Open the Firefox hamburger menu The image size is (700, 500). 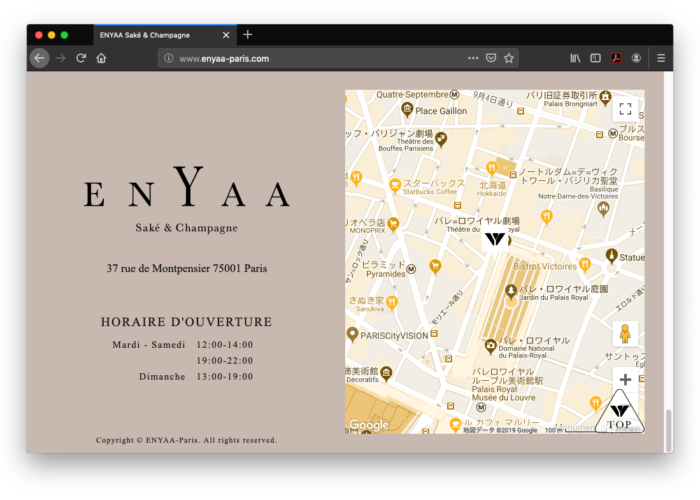[x=661, y=58]
